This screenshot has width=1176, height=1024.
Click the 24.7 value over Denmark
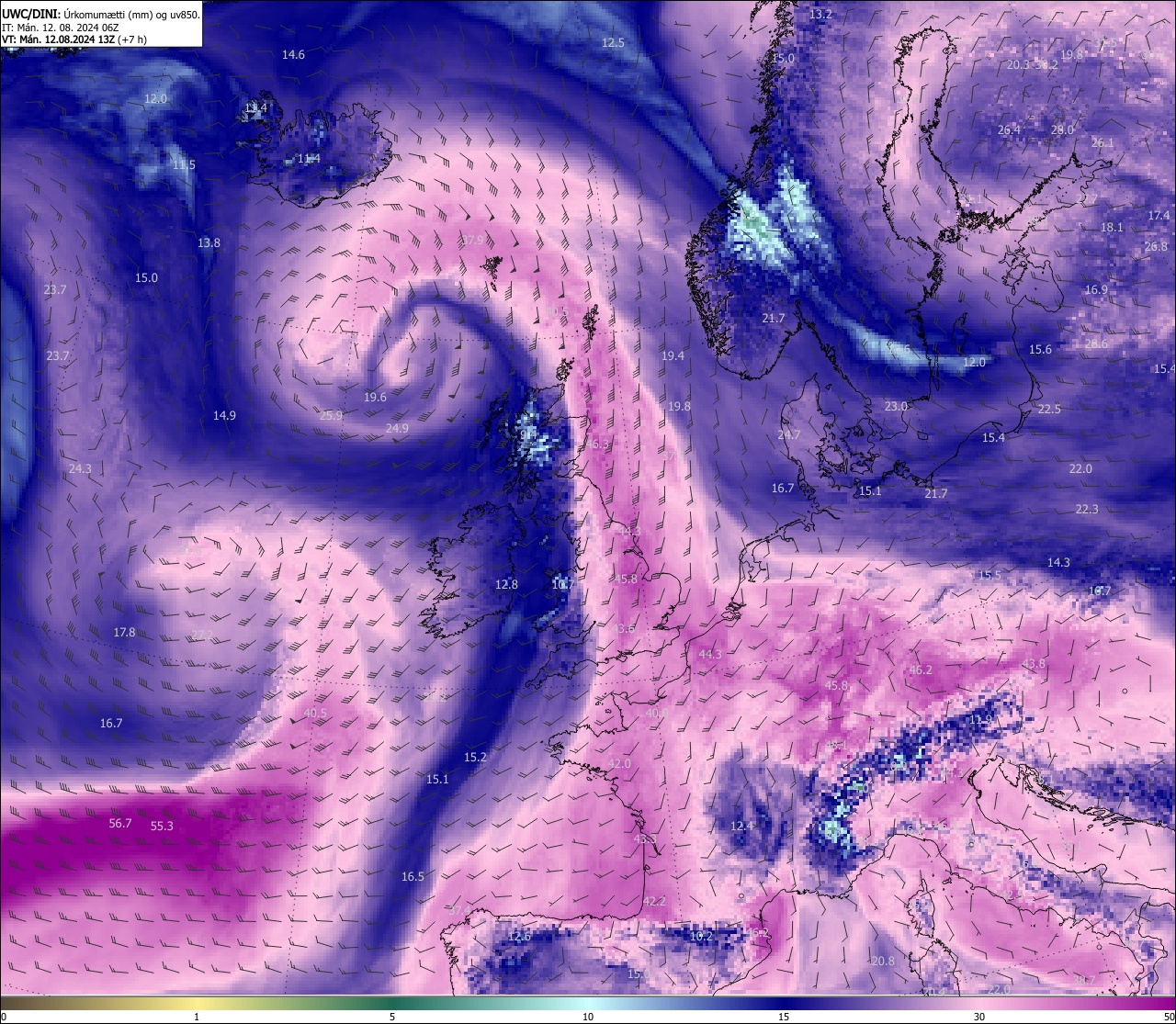(789, 435)
